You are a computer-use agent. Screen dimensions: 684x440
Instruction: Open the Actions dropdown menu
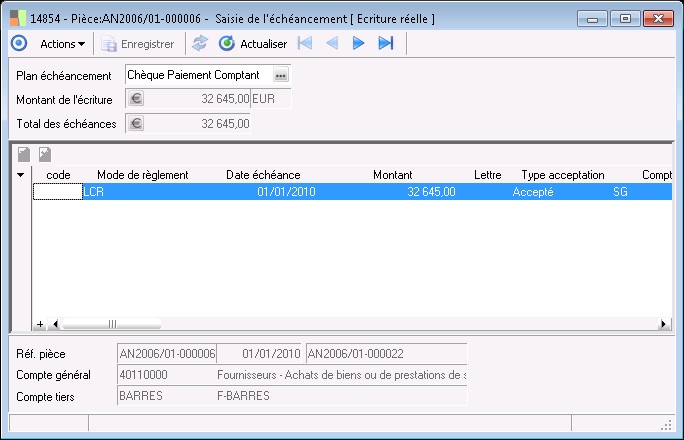click(62, 43)
